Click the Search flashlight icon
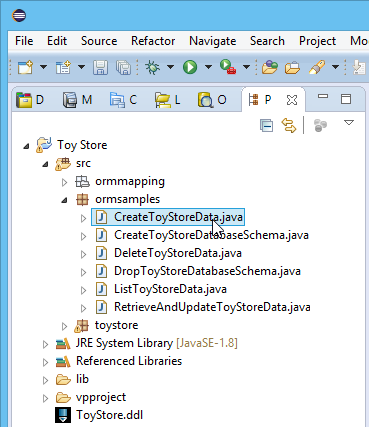This screenshot has width=369, height=427. pyautogui.click(x=317, y=67)
